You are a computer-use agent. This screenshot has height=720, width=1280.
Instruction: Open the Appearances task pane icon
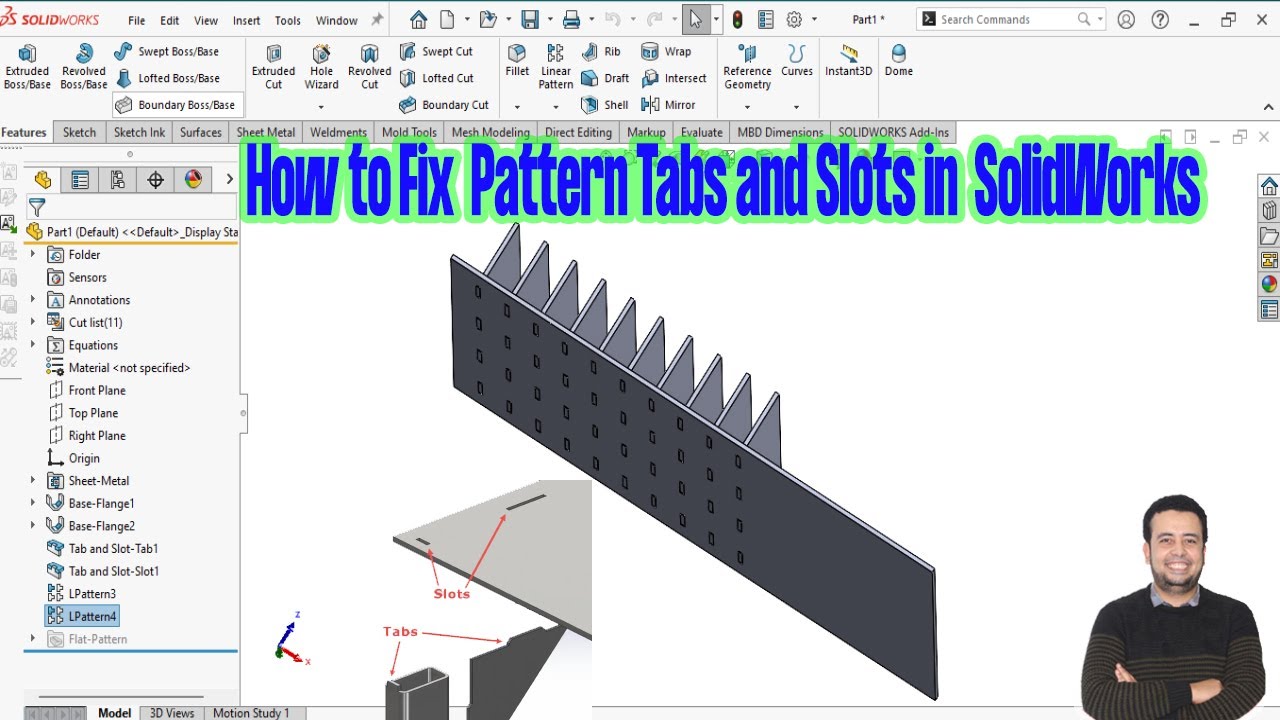(x=1269, y=283)
